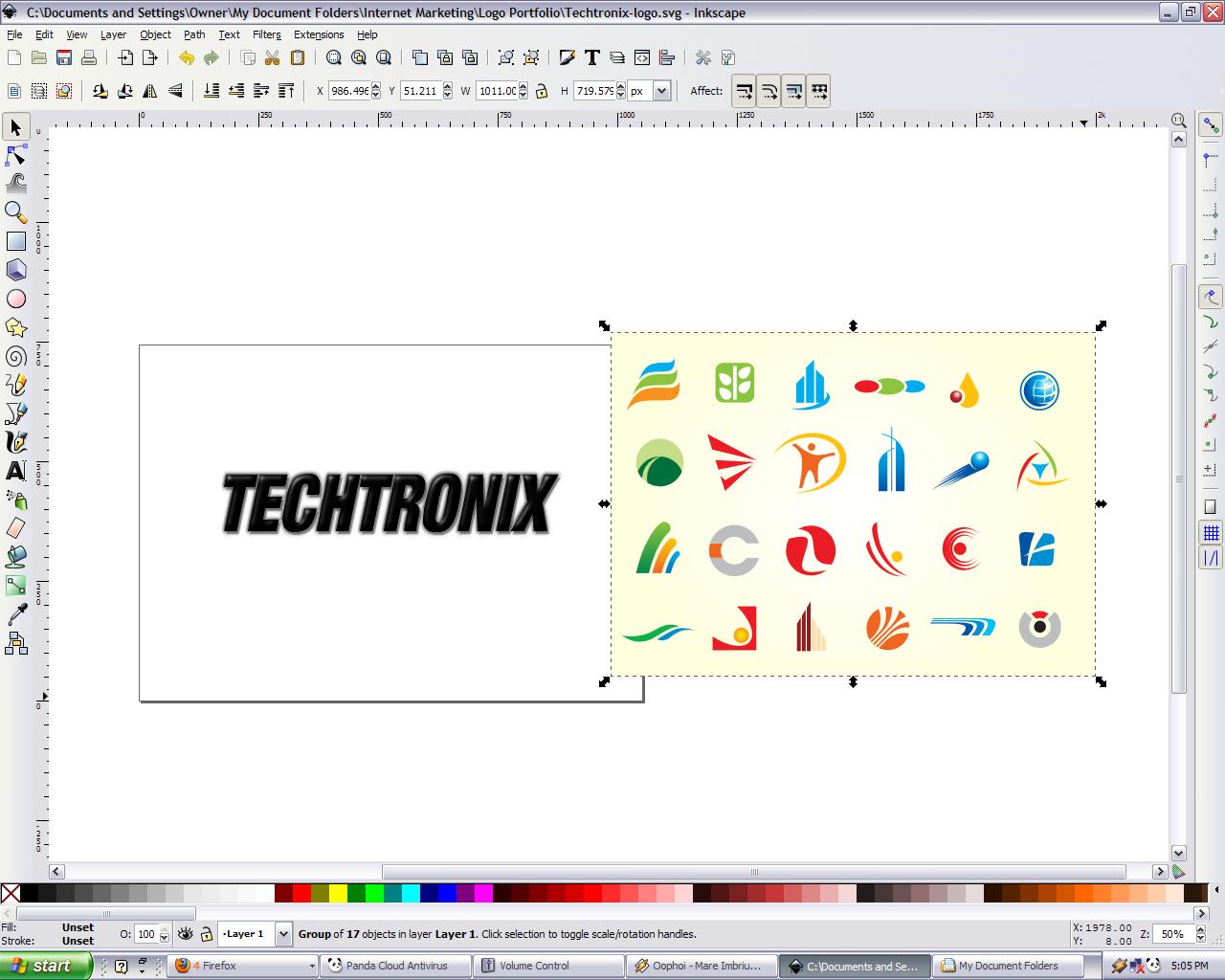Viewport: 1225px width, 980px height.
Task: Click the opacity value field
Action: pyautogui.click(x=148, y=934)
